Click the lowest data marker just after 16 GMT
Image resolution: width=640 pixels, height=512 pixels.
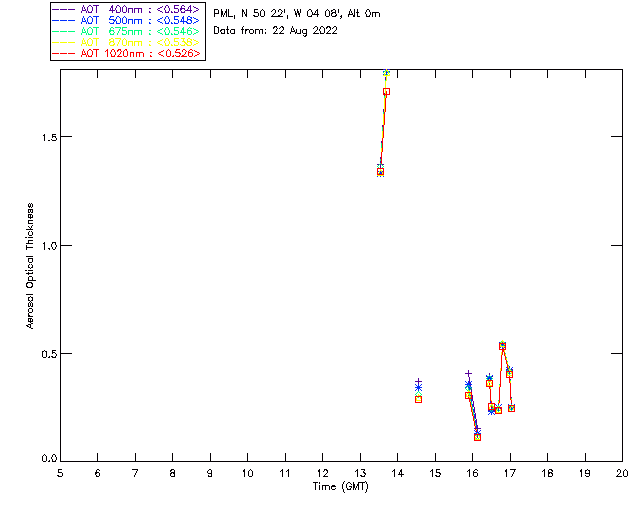pos(477,437)
